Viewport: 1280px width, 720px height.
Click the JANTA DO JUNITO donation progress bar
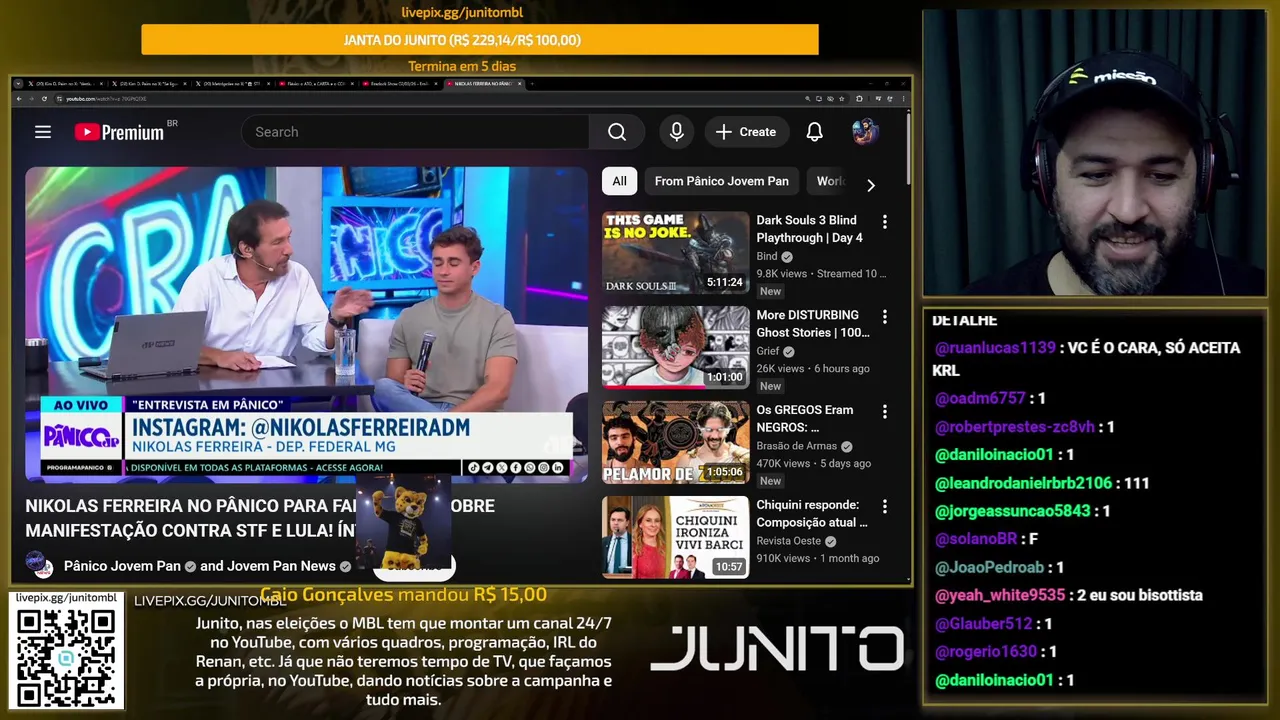[480, 40]
